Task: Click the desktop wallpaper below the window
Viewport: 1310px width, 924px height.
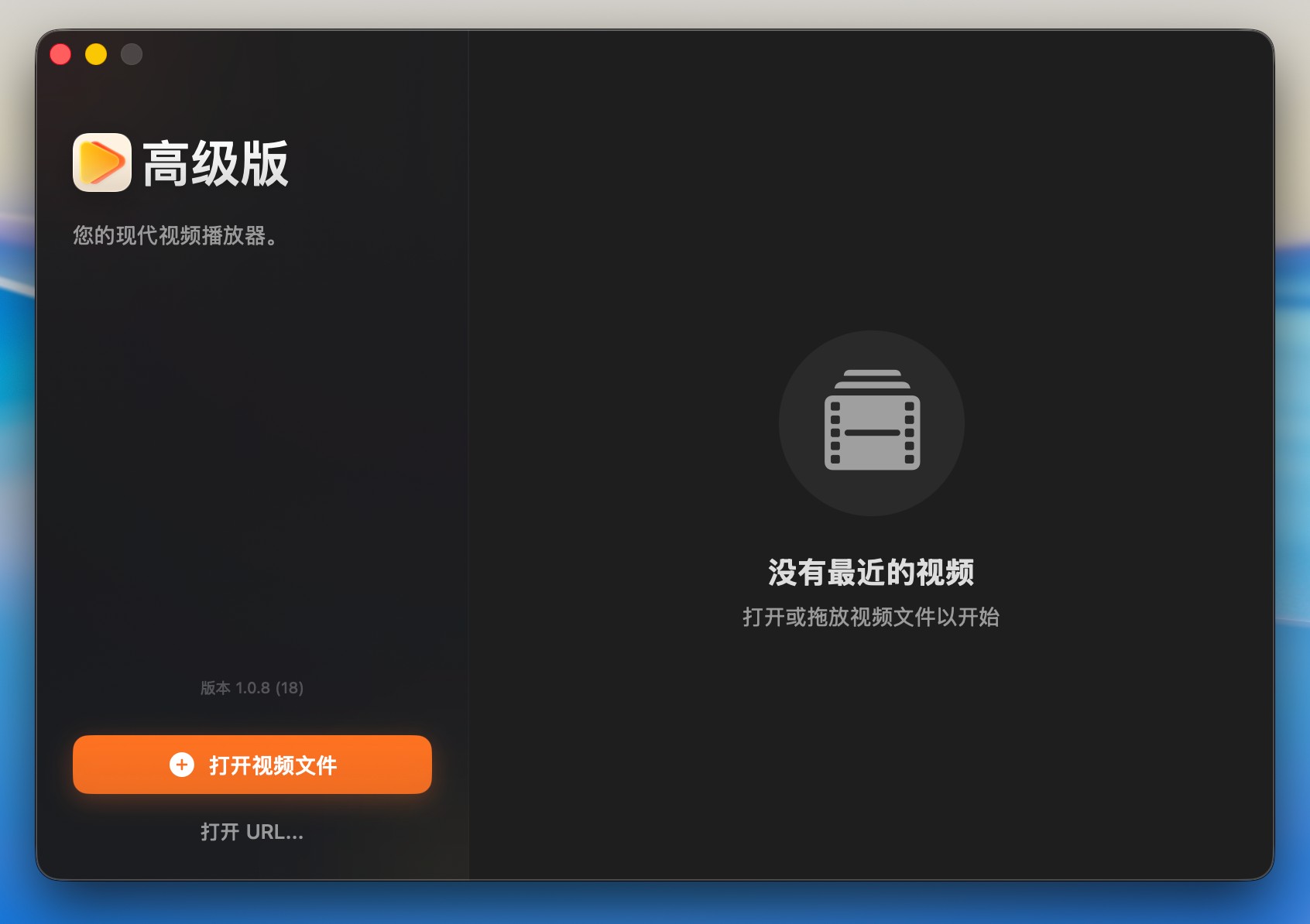Action: pyautogui.click(x=655, y=904)
